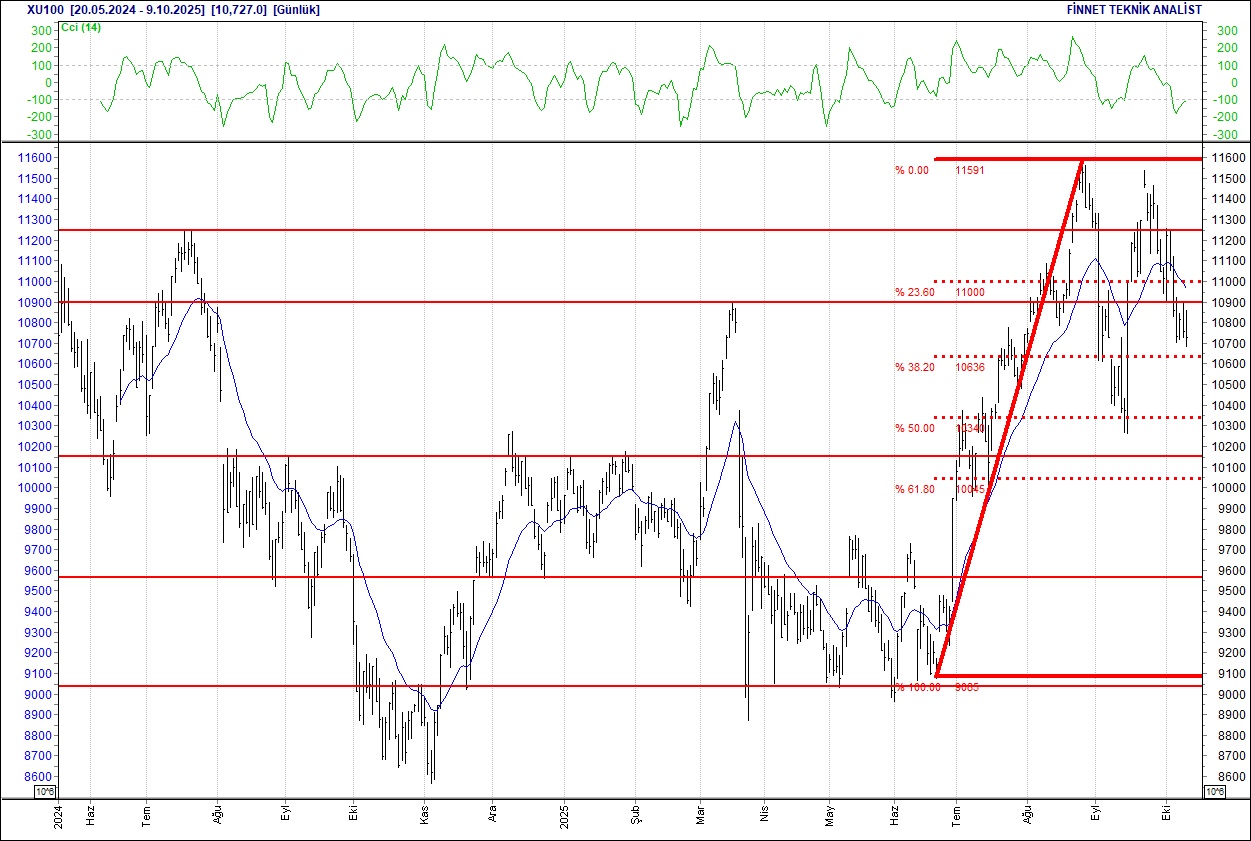This screenshot has width=1251, height=841.
Task: Click the Nis month marker on time axis
Action: pyautogui.click(x=765, y=815)
